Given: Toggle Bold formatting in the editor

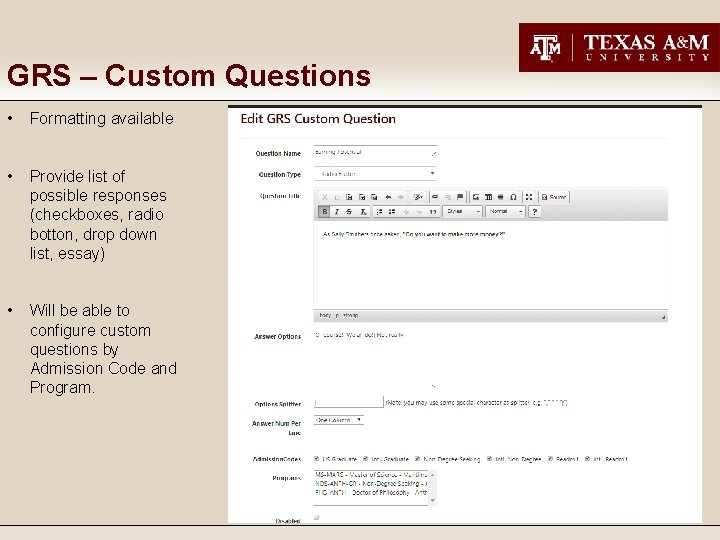Looking at the screenshot, I should click(x=325, y=212).
